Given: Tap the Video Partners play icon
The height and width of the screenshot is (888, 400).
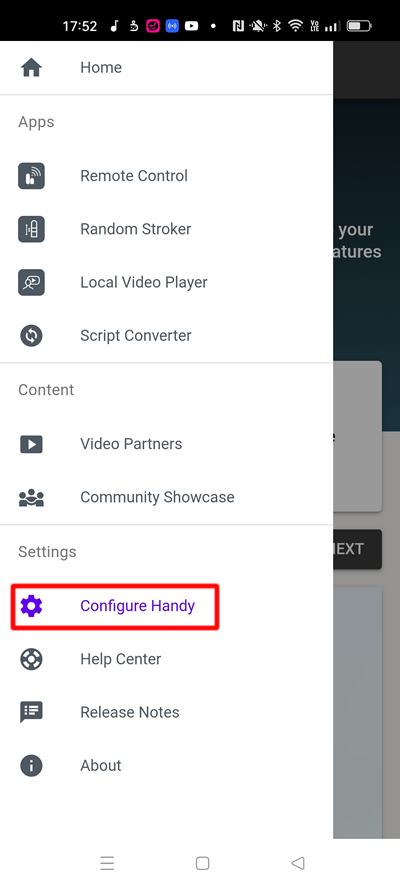Looking at the screenshot, I should coord(31,443).
